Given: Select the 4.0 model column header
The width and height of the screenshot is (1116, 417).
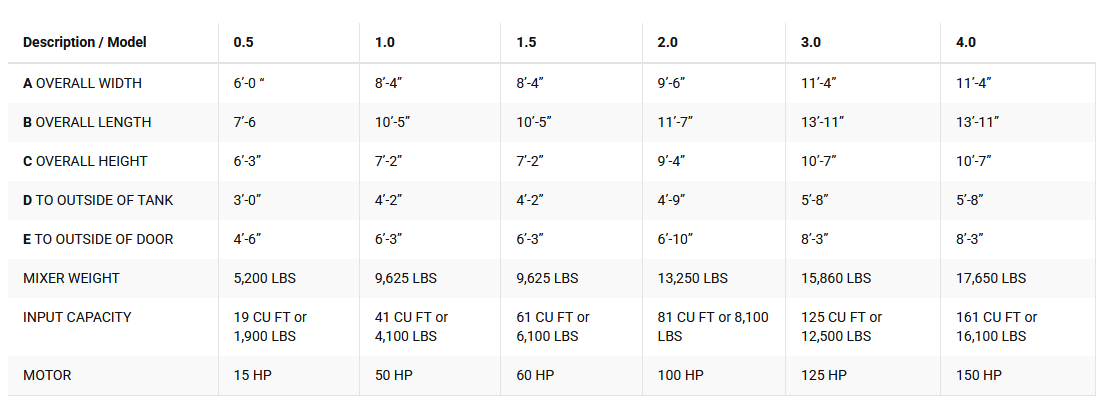Looking at the screenshot, I should 966,42.
